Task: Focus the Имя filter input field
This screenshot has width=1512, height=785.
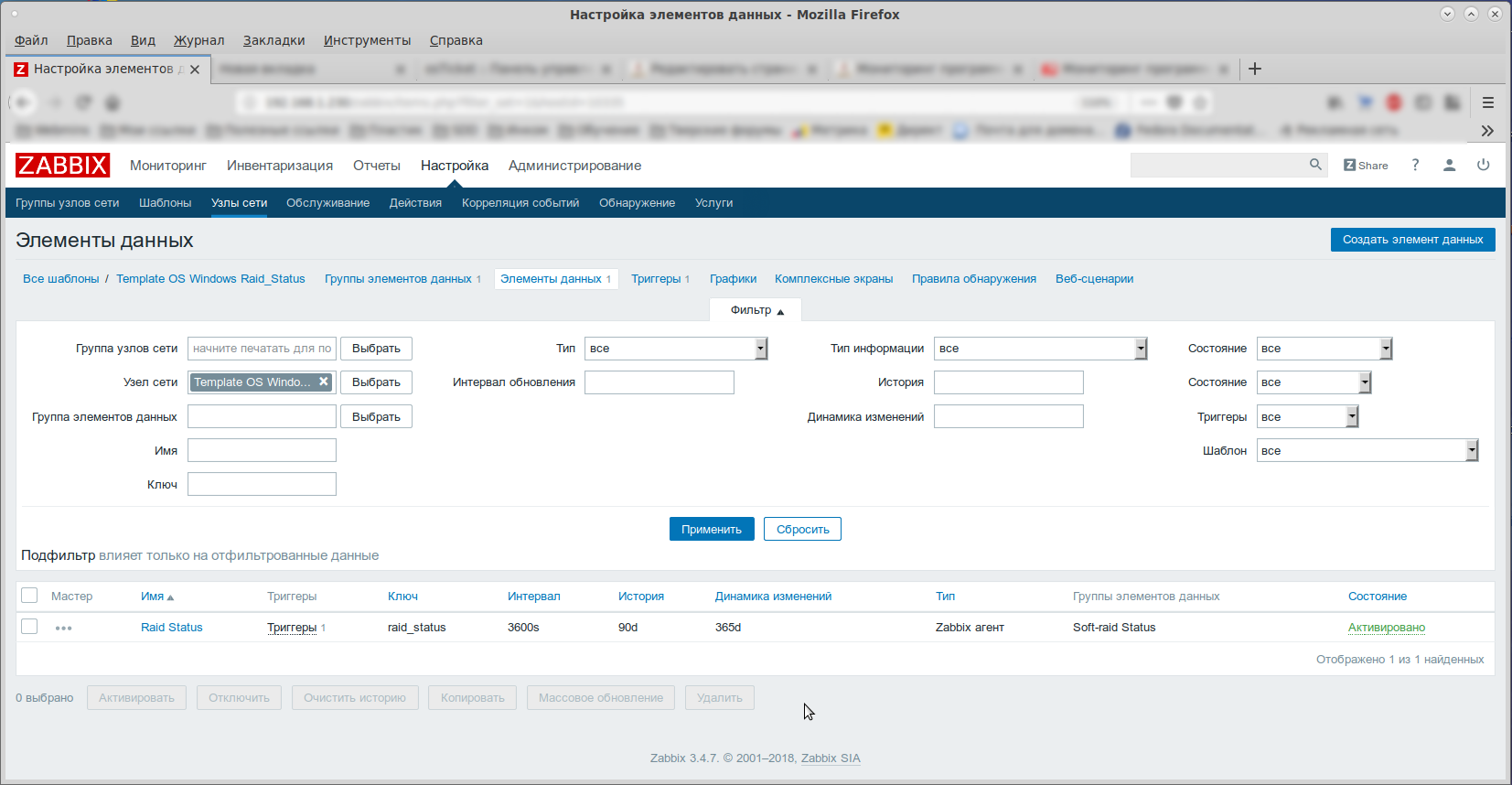Action: [262, 450]
